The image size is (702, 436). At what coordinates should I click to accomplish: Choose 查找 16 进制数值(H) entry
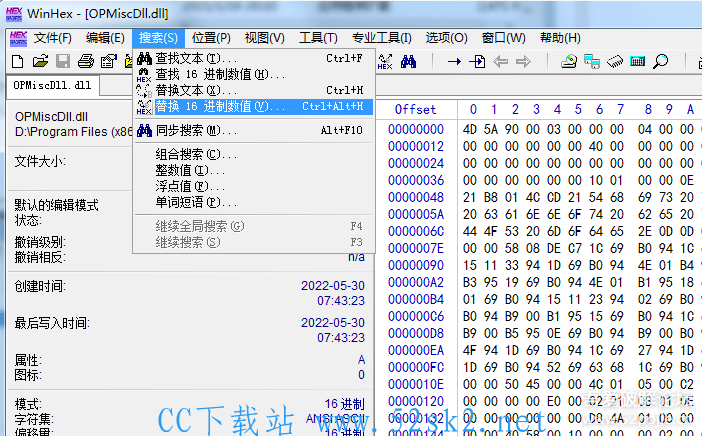pos(254,74)
